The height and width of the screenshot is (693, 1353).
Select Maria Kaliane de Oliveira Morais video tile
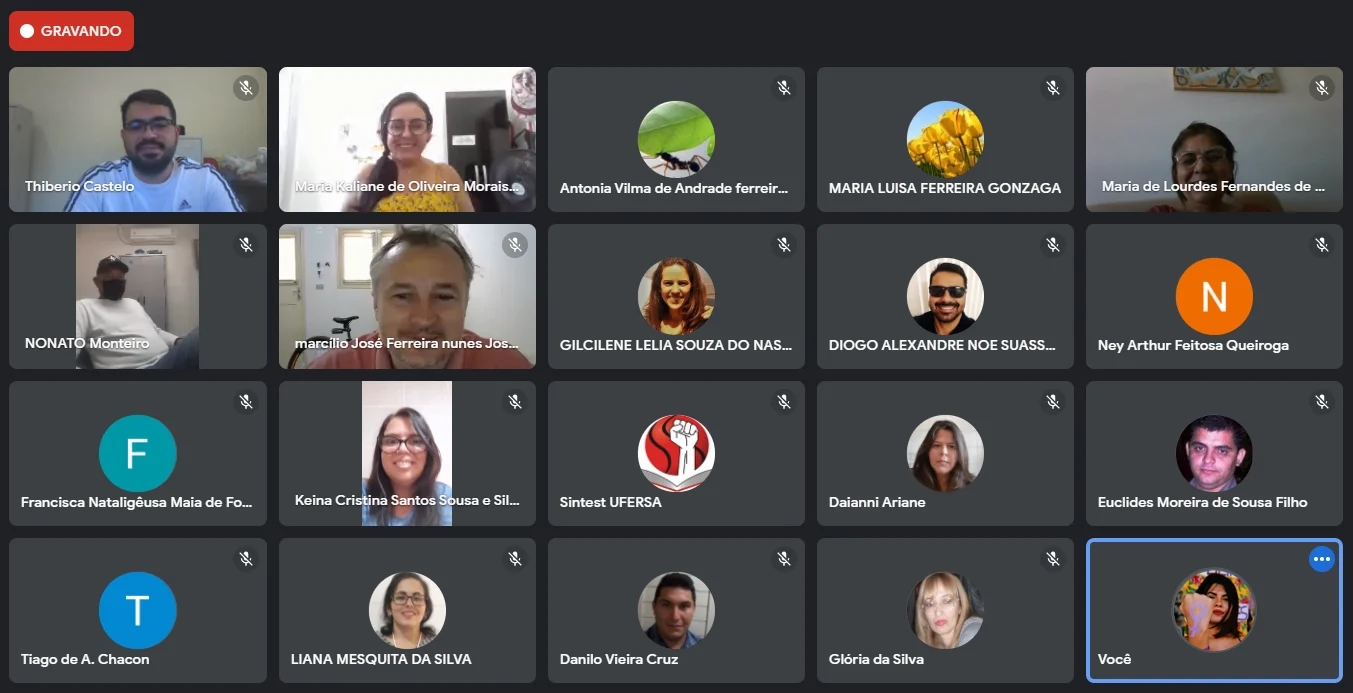[407, 139]
